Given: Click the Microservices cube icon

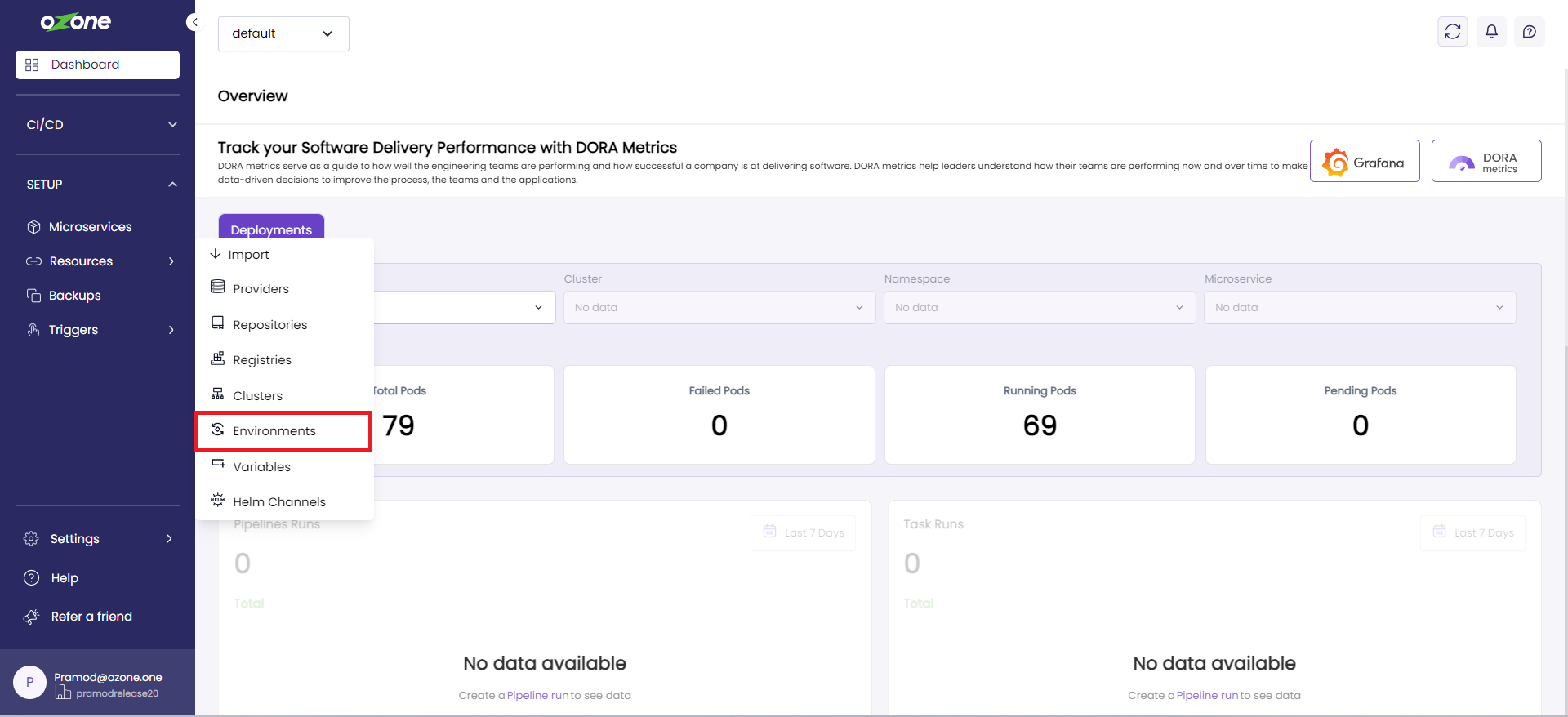Looking at the screenshot, I should [33, 227].
